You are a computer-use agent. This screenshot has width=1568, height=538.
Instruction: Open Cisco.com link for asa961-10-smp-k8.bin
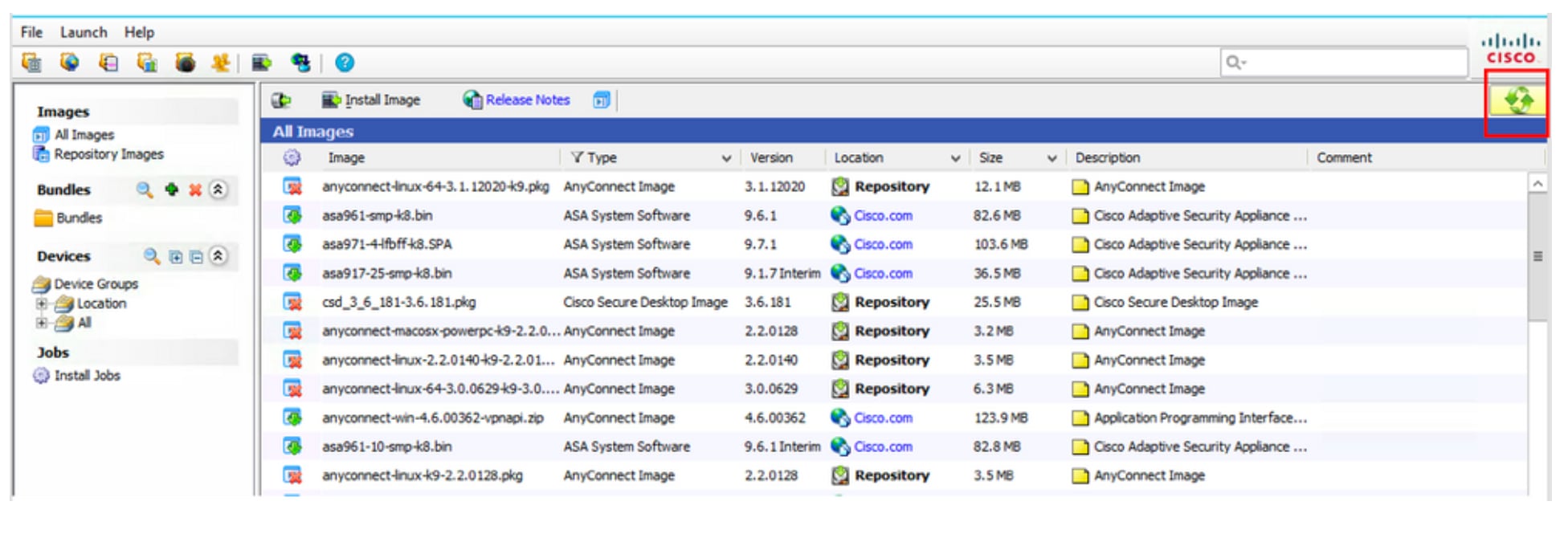pyautogui.click(x=883, y=446)
